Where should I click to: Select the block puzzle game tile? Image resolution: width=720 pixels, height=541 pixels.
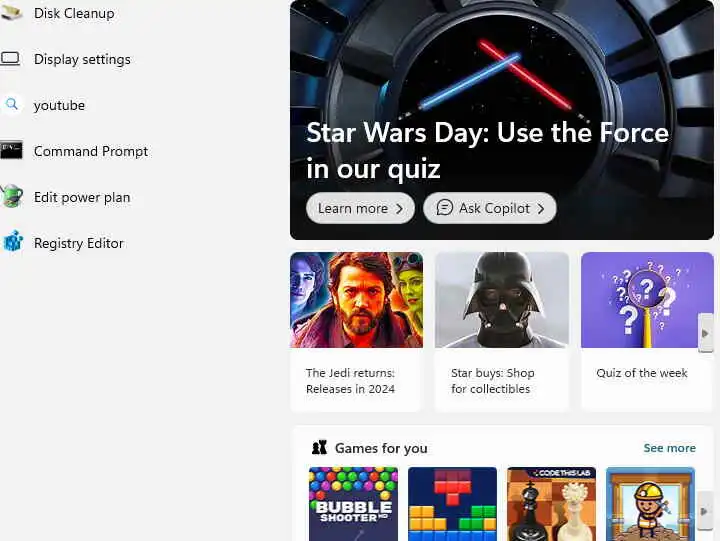(452, 504)
